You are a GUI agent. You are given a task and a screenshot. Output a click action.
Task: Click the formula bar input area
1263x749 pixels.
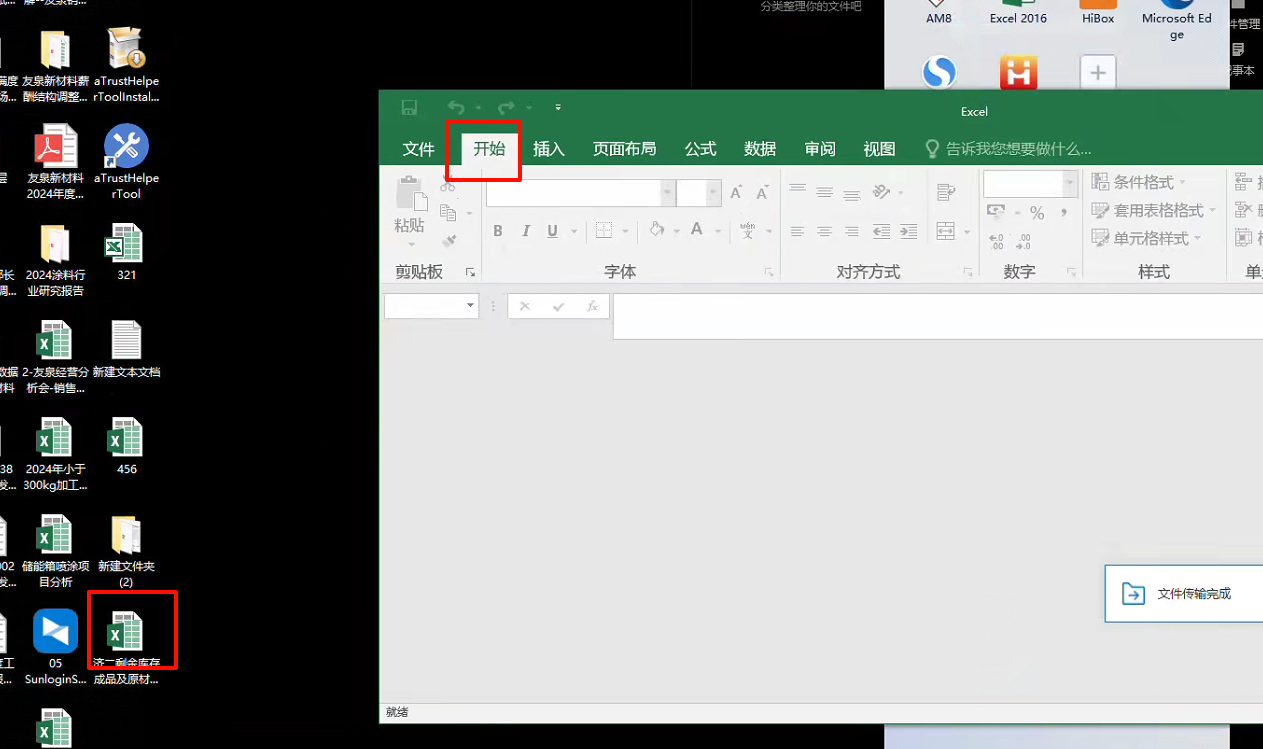(x=930, y=316)
